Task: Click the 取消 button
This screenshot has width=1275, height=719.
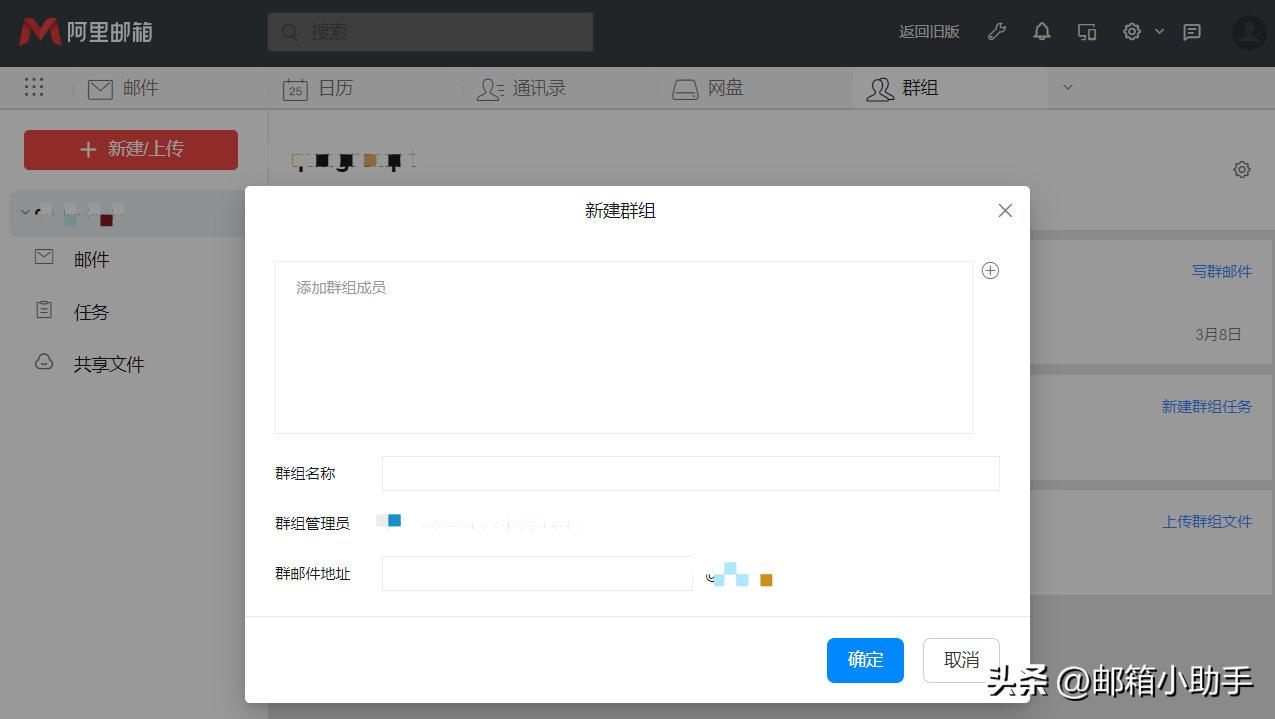Action: tap(961, 660)
